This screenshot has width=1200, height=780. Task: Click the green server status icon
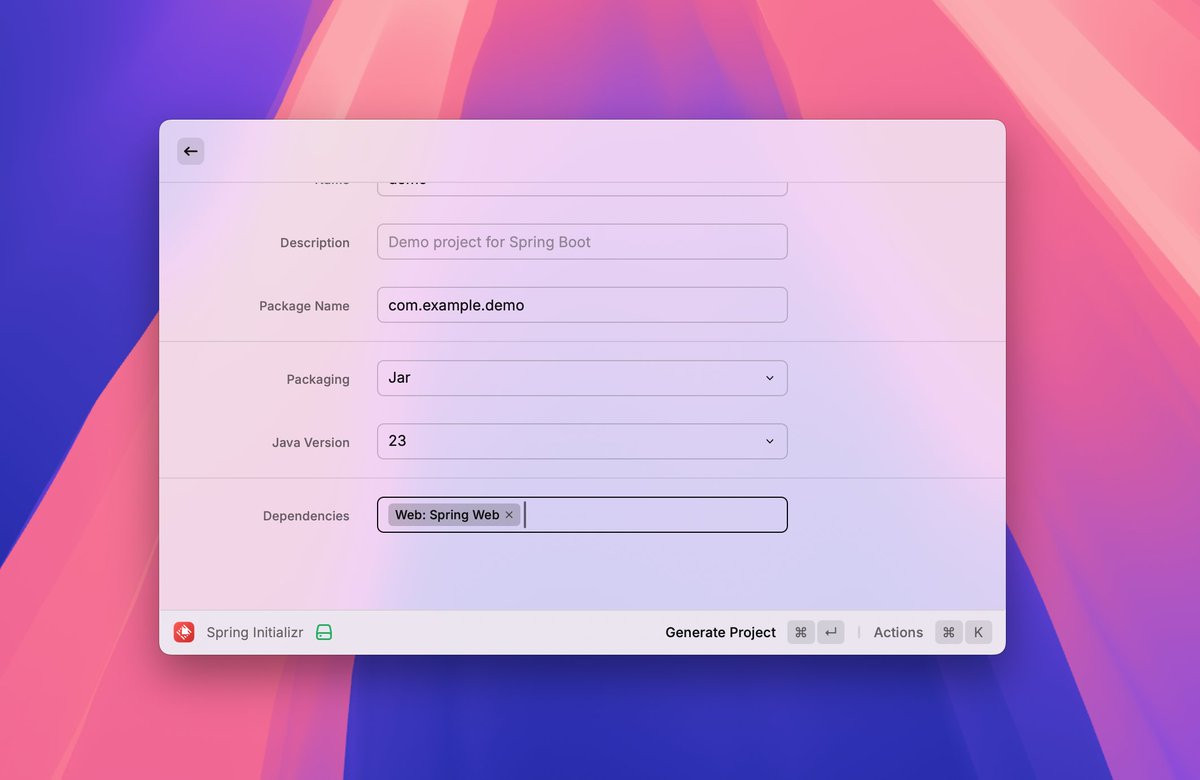(x=324, y=632)
